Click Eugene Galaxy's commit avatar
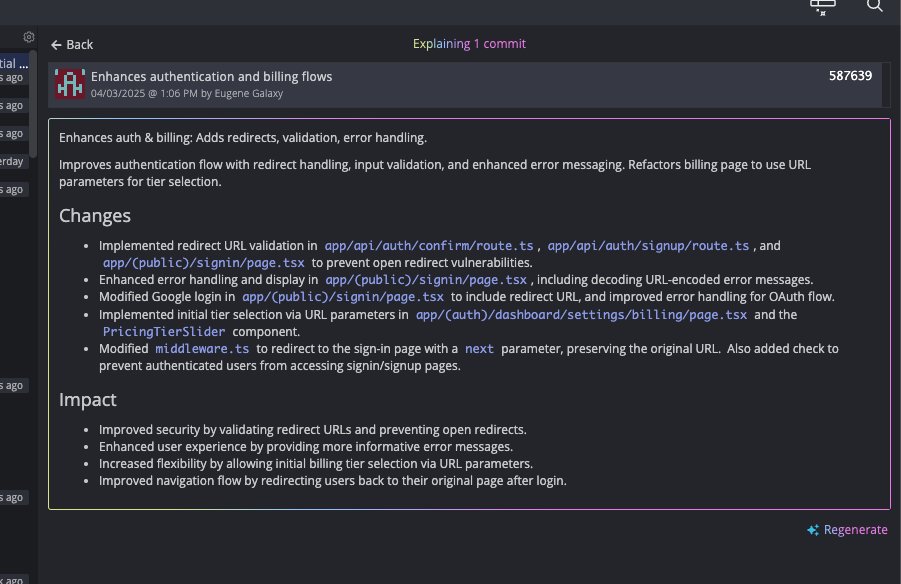Viewport: 901px width, 584px height. [70, 84]
